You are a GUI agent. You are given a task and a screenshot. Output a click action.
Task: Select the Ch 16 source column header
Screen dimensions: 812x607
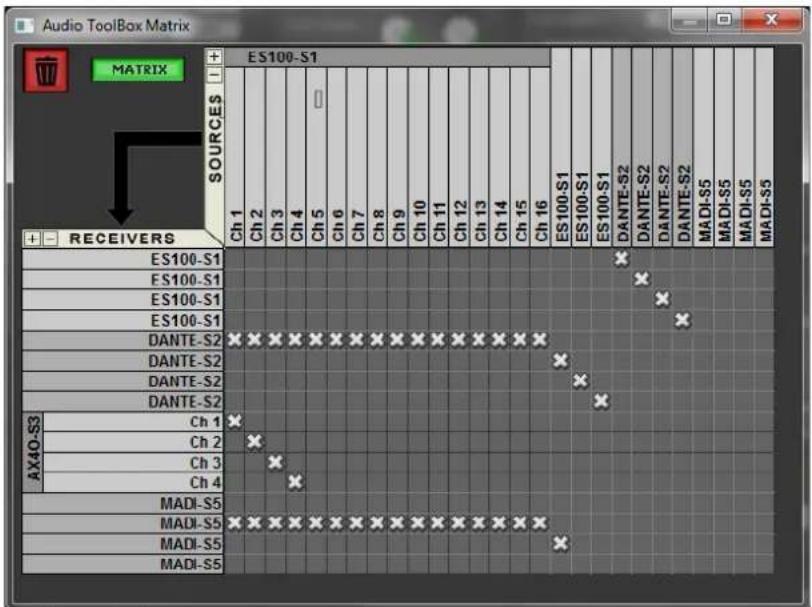[540, 156]
